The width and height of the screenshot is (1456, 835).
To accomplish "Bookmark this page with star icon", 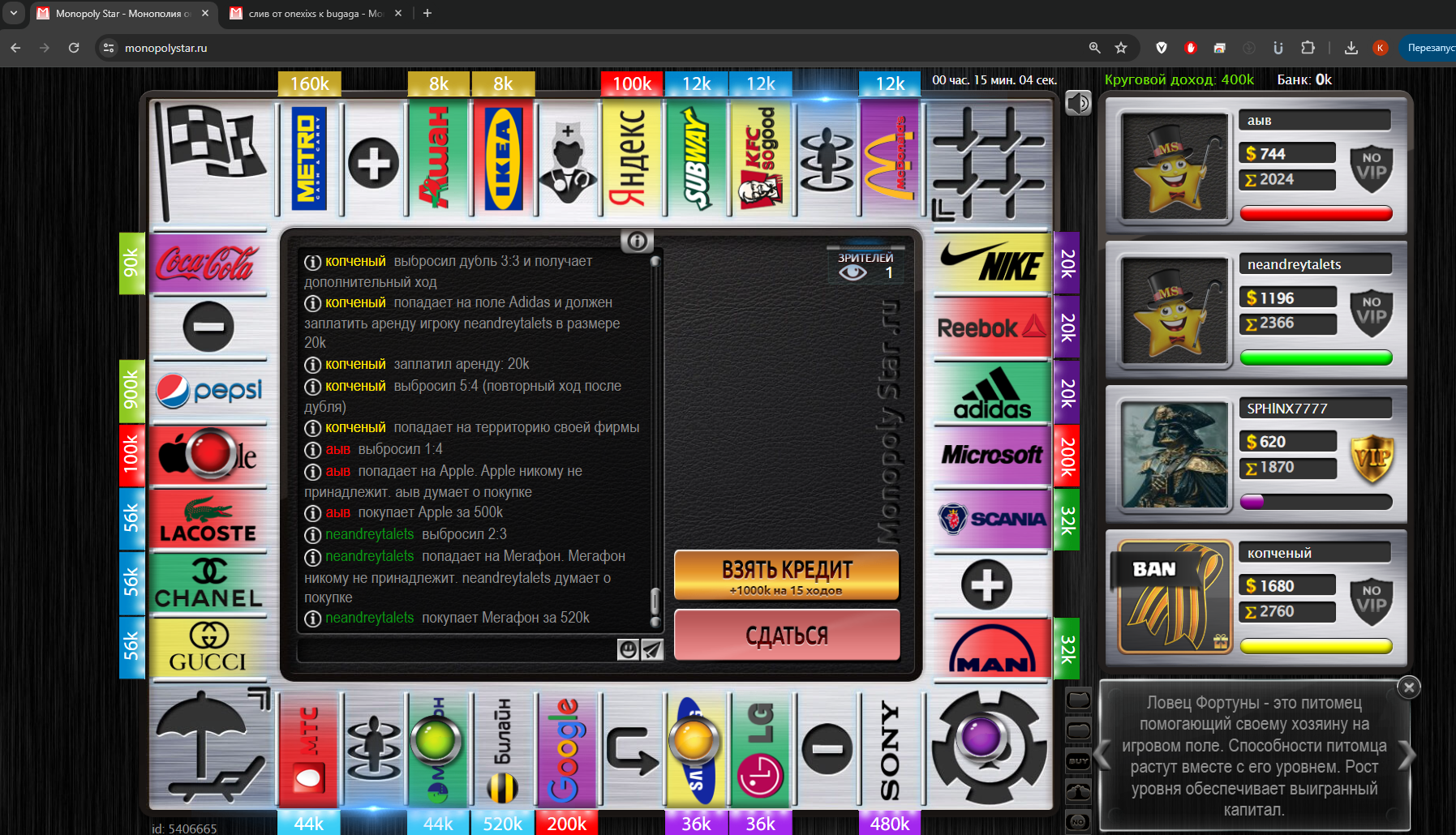I will pos(1121,48).
